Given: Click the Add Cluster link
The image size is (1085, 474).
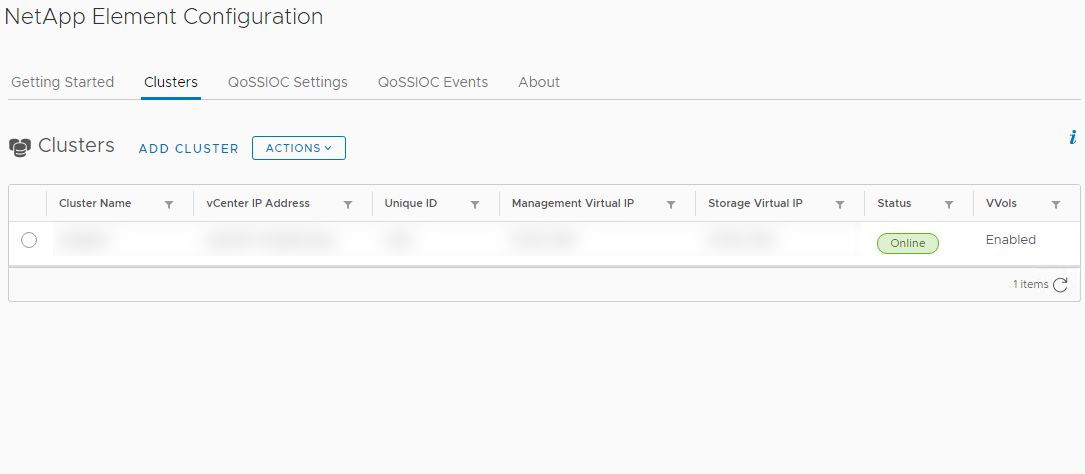Looking at the screenshot, I should tap(189, 149).
